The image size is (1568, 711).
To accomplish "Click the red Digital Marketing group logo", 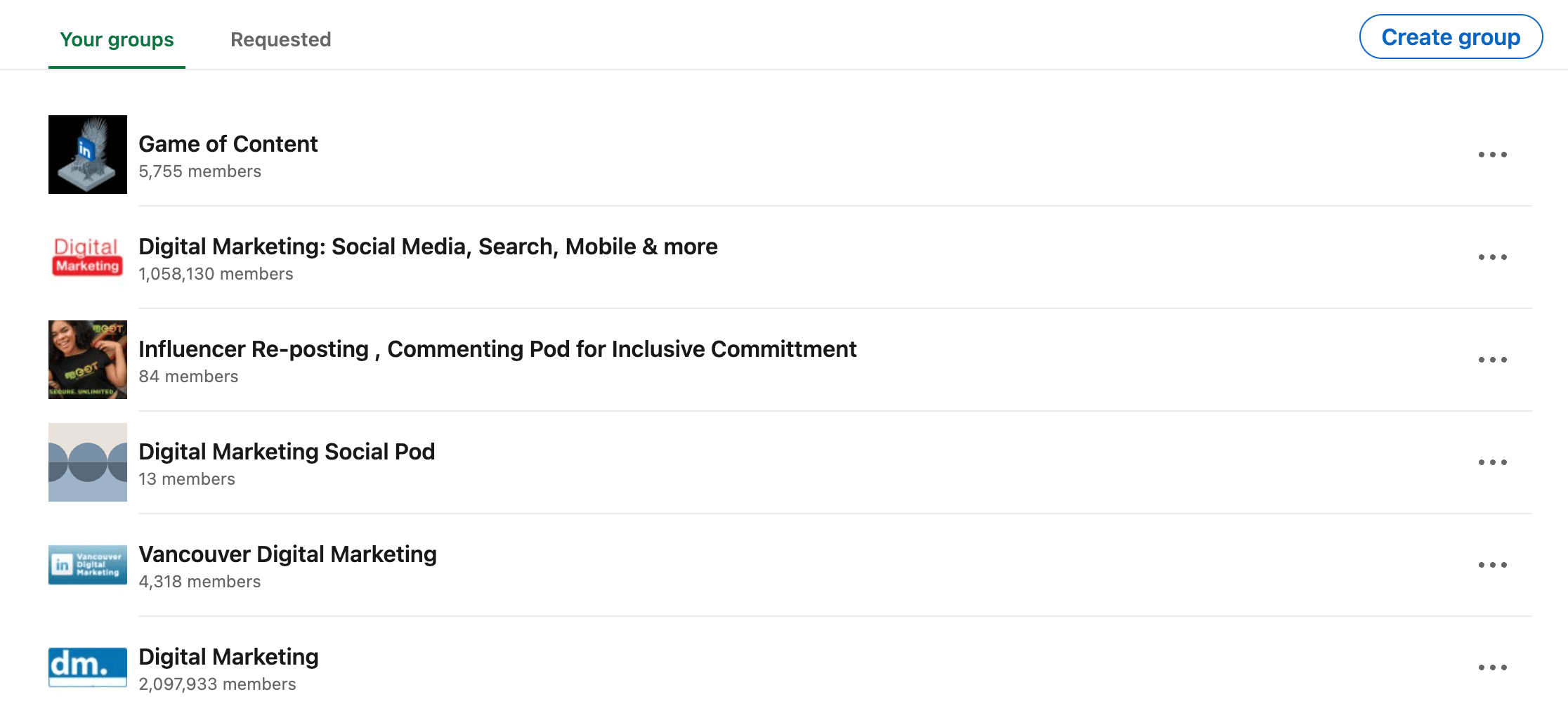I will [88, 257].
